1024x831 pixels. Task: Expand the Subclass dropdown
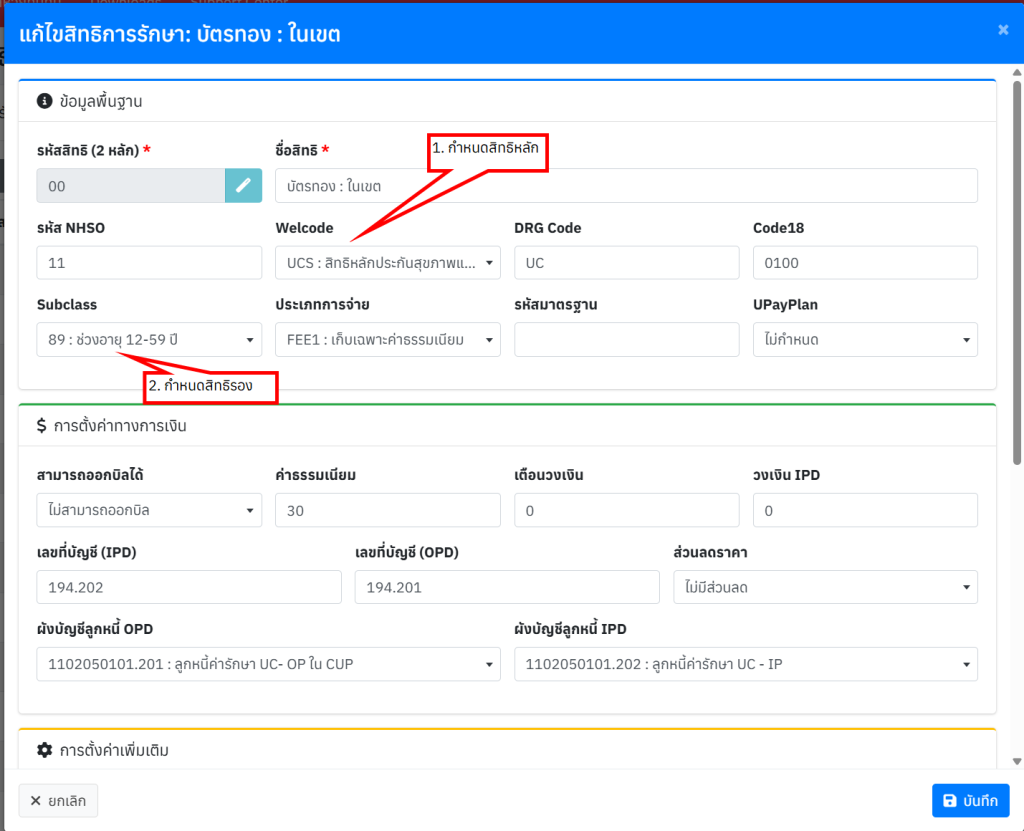point(149,340)
